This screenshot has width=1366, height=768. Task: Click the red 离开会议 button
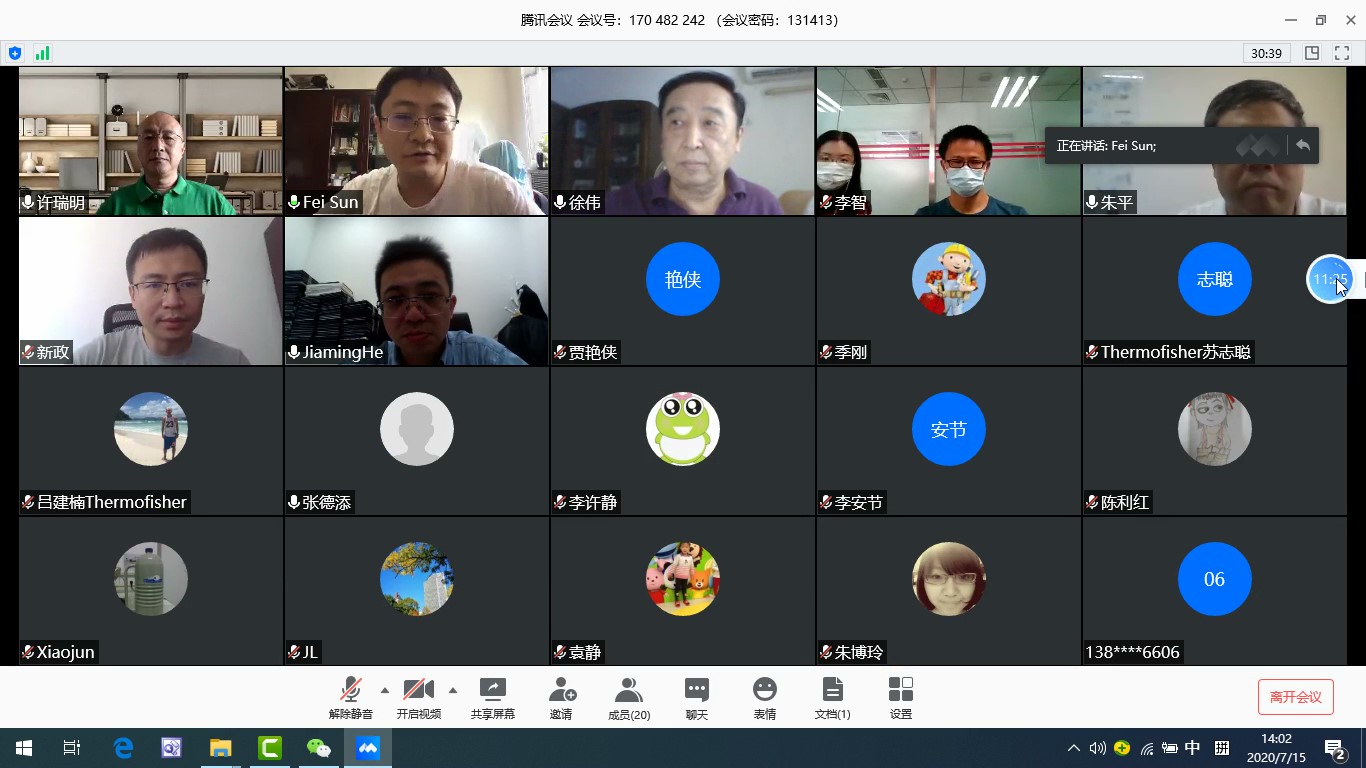(1295, 697)
